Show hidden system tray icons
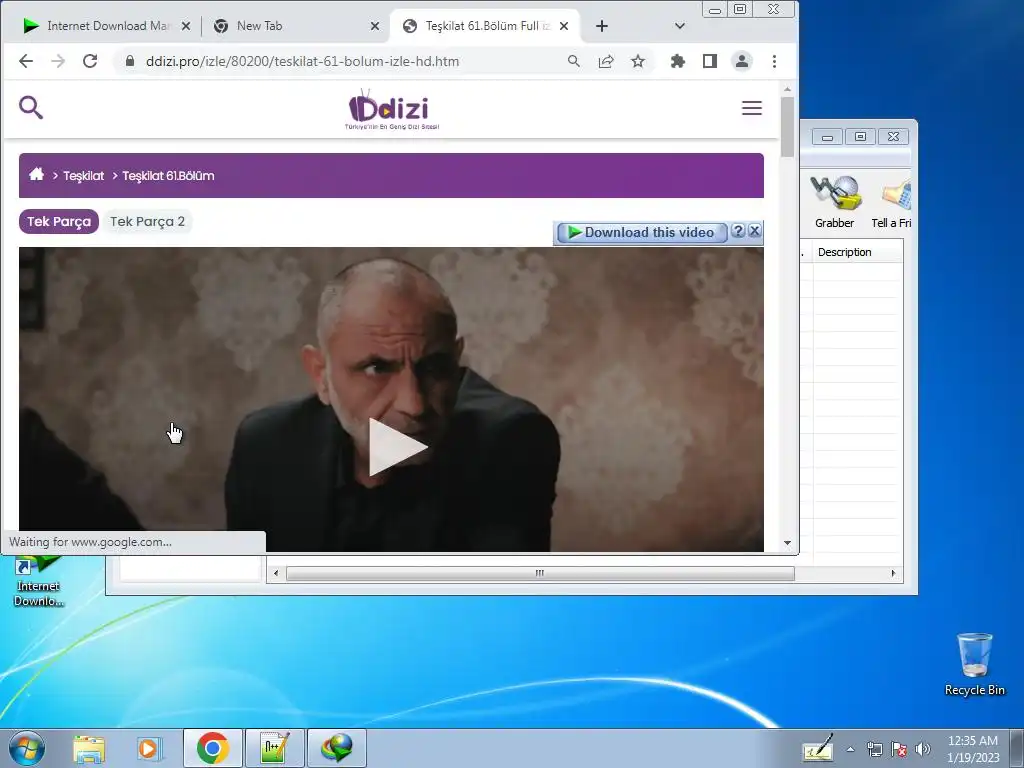Viewport: 1024px width, 768px height. 850,749
